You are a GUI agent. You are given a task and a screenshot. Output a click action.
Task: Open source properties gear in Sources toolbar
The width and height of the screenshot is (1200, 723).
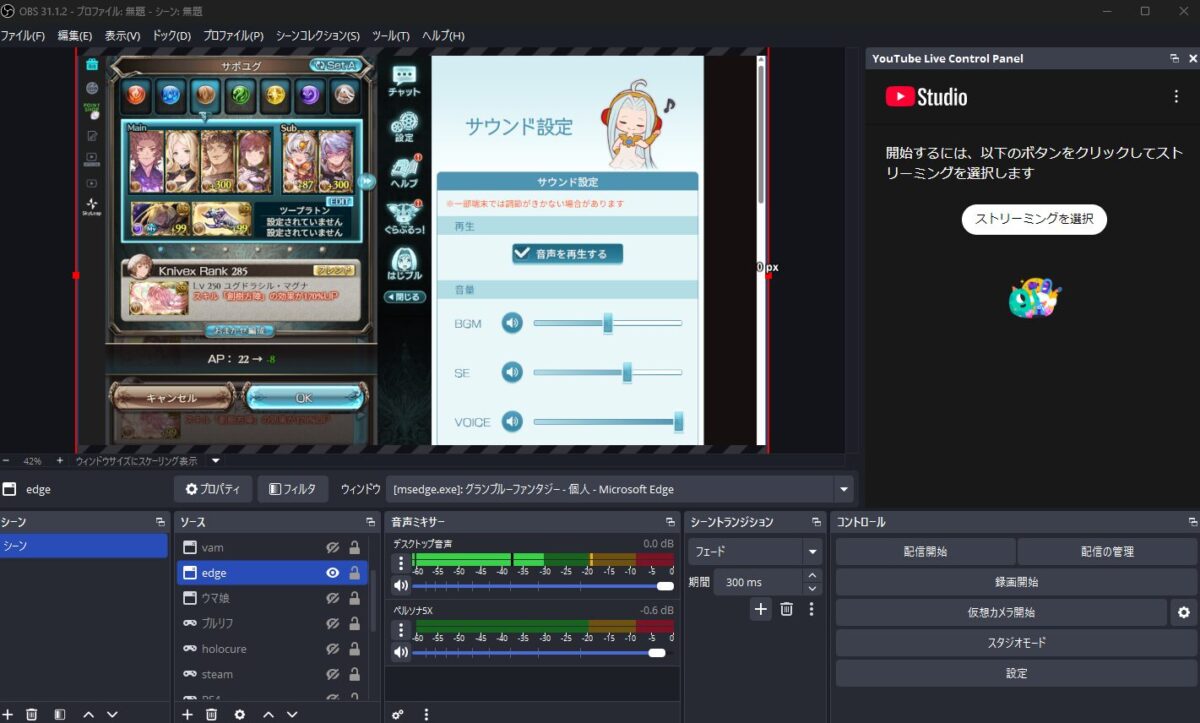pos(239,714)
